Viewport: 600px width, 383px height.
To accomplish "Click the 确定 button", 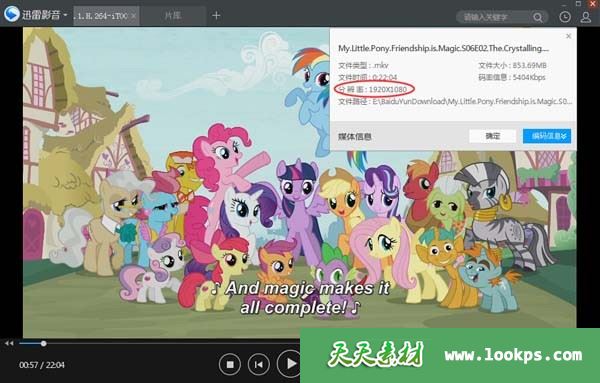I will coord(492,136).
